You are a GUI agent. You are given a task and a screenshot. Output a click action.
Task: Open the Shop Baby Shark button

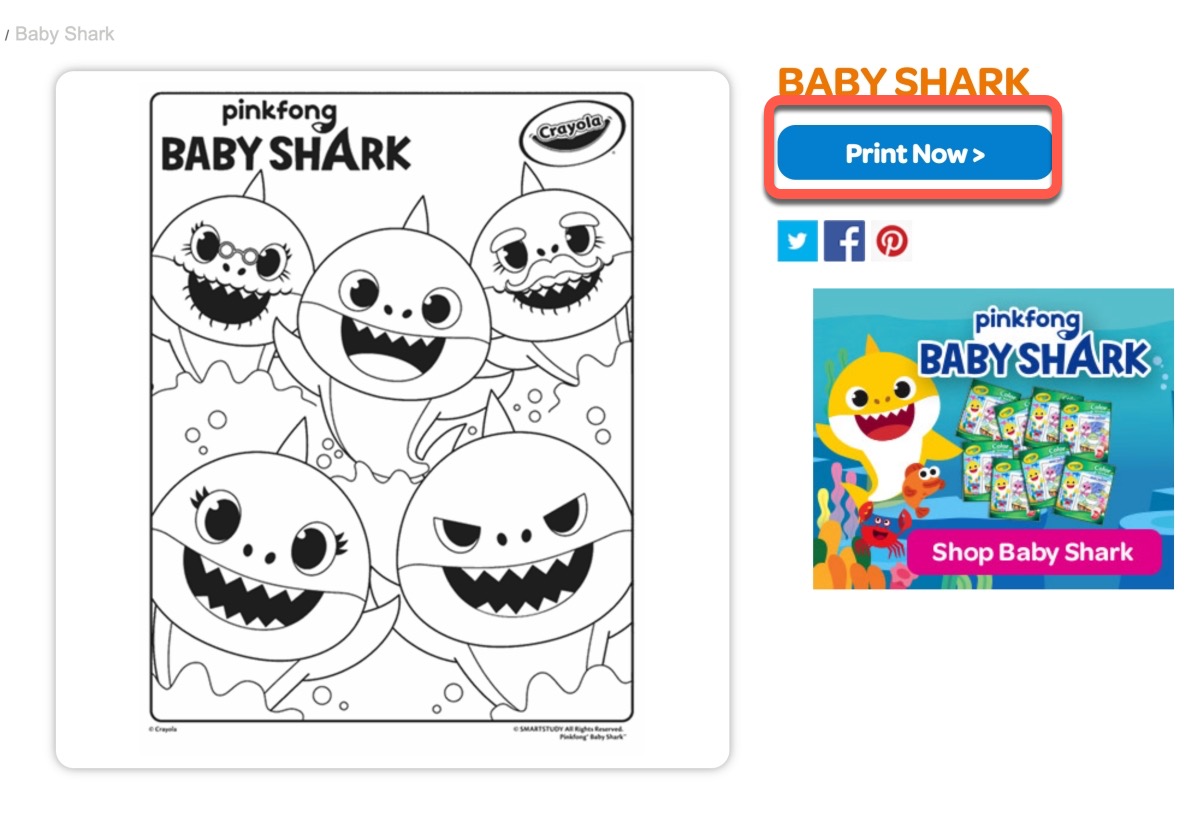click(x=1033, y=552)
